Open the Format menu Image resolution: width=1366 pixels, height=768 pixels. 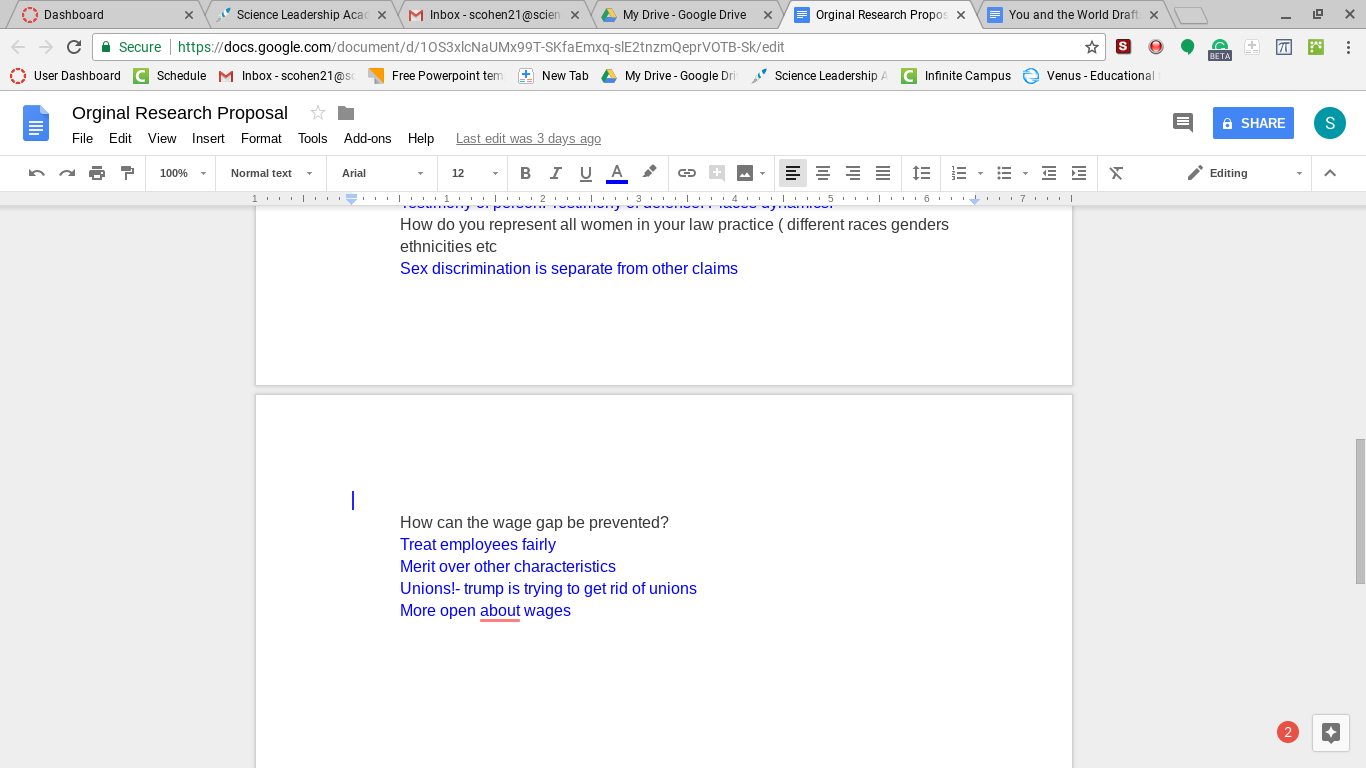point(261,139)
